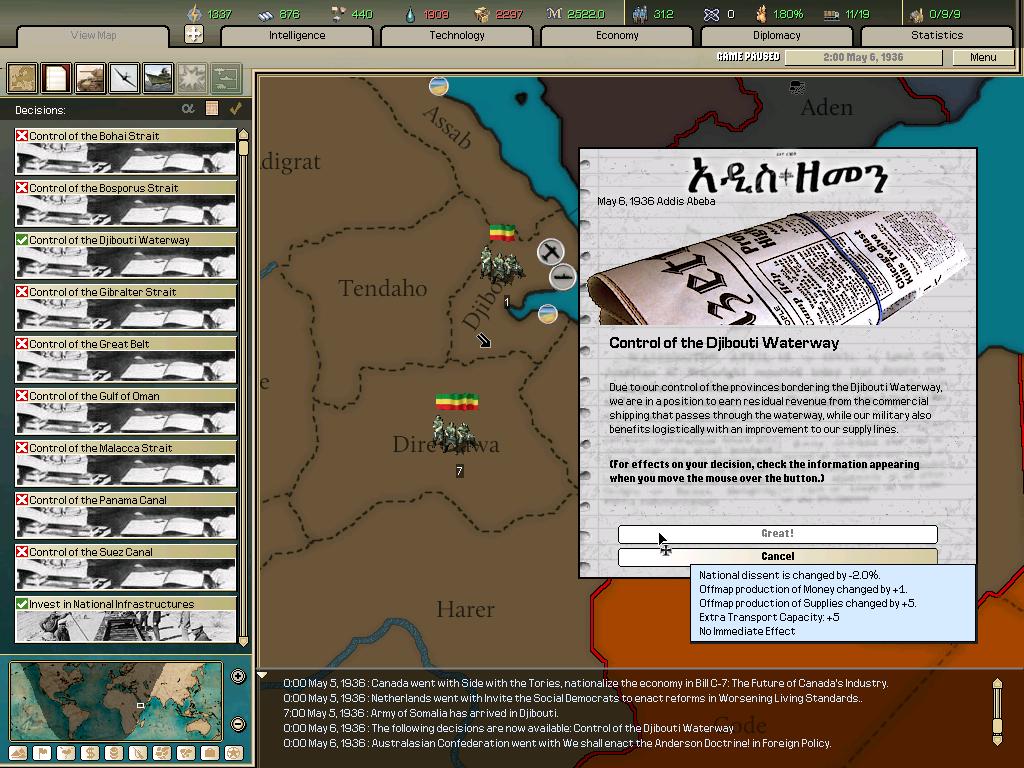Click the transport capacity truck icon
This screenshot has width=1024, height=768.
click(831, 14)
